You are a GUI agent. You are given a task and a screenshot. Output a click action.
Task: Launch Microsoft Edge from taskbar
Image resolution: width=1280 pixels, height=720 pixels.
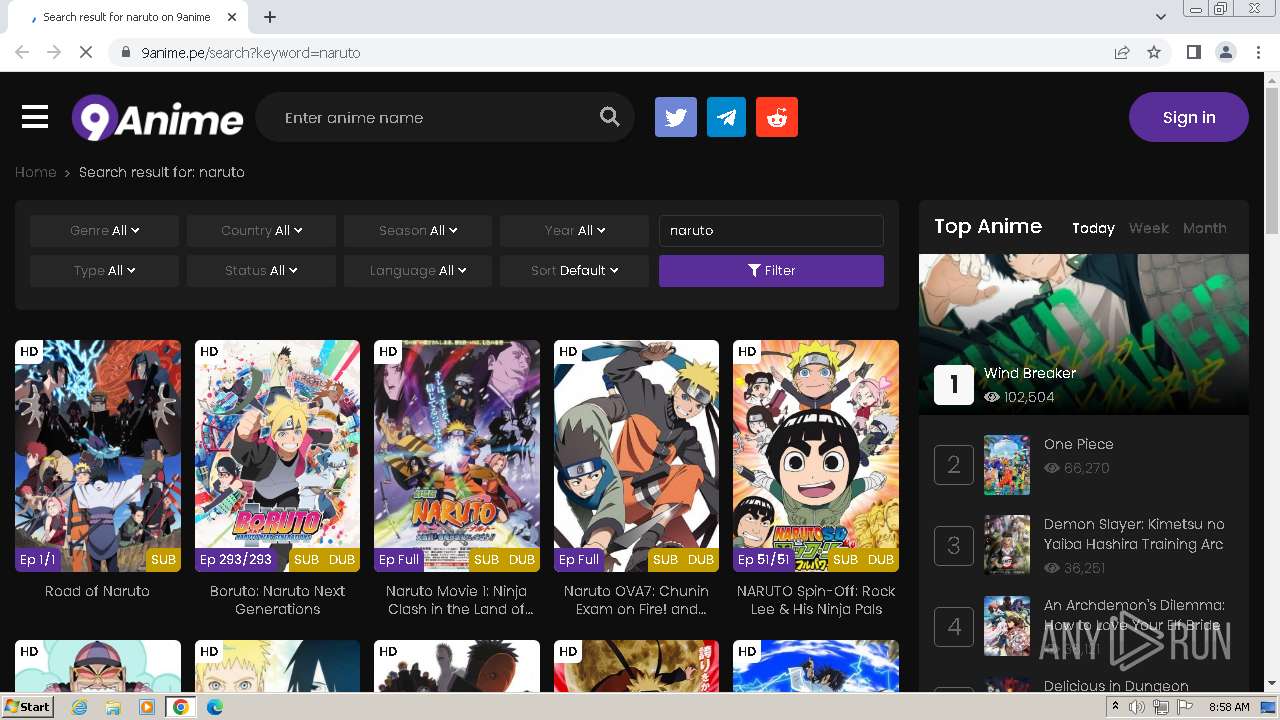pyautogui.click(x=214, y=707)
